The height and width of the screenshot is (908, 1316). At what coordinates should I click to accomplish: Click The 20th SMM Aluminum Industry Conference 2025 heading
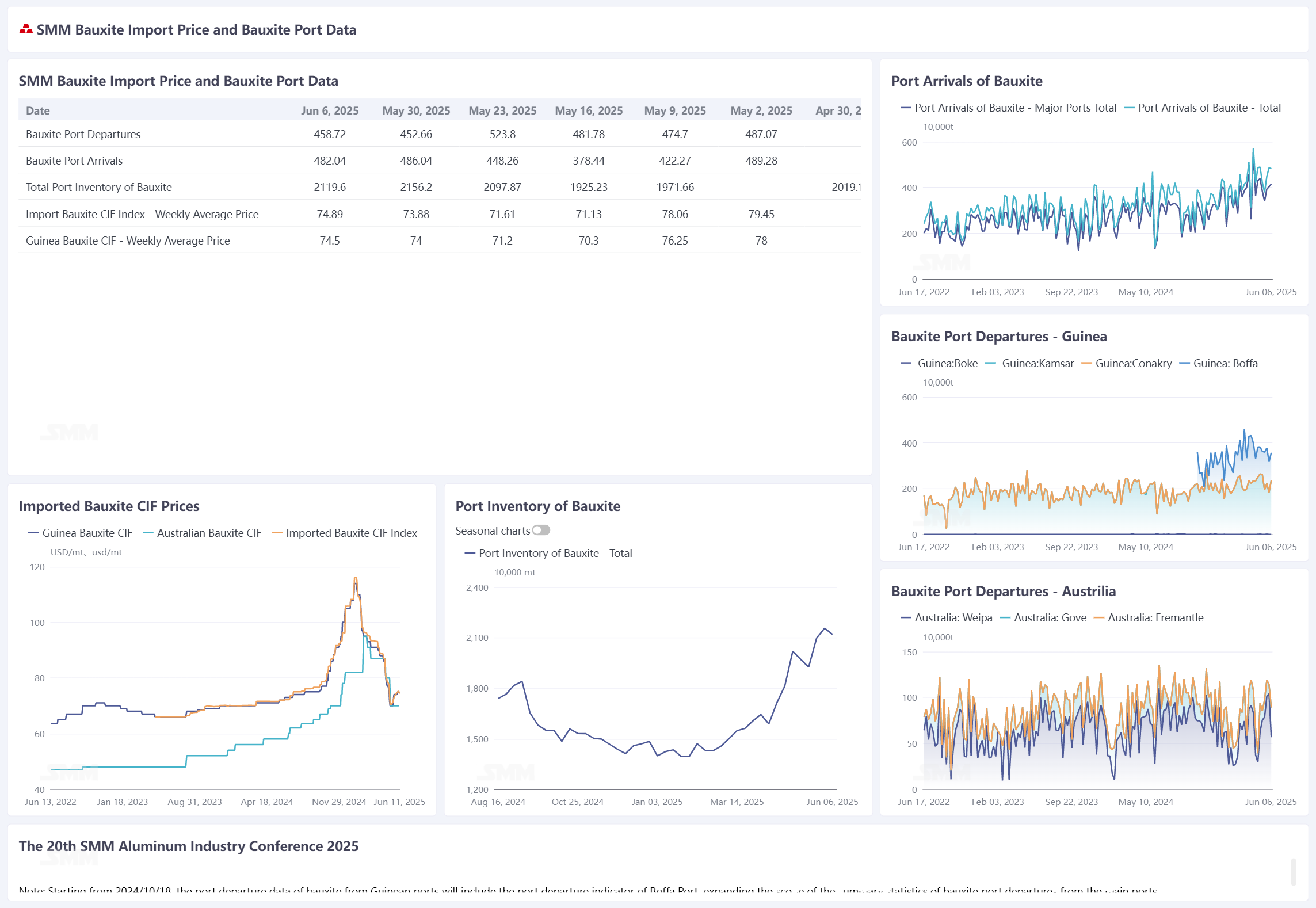(189, 846)
